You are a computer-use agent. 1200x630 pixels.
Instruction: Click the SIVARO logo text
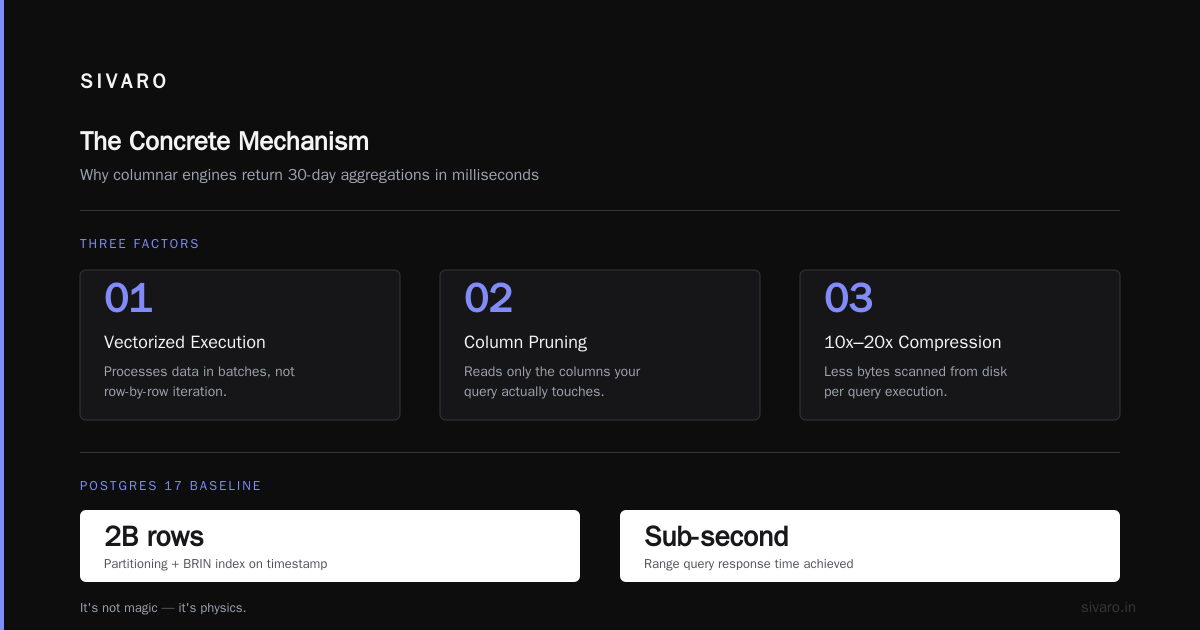(x=124, y=82)
